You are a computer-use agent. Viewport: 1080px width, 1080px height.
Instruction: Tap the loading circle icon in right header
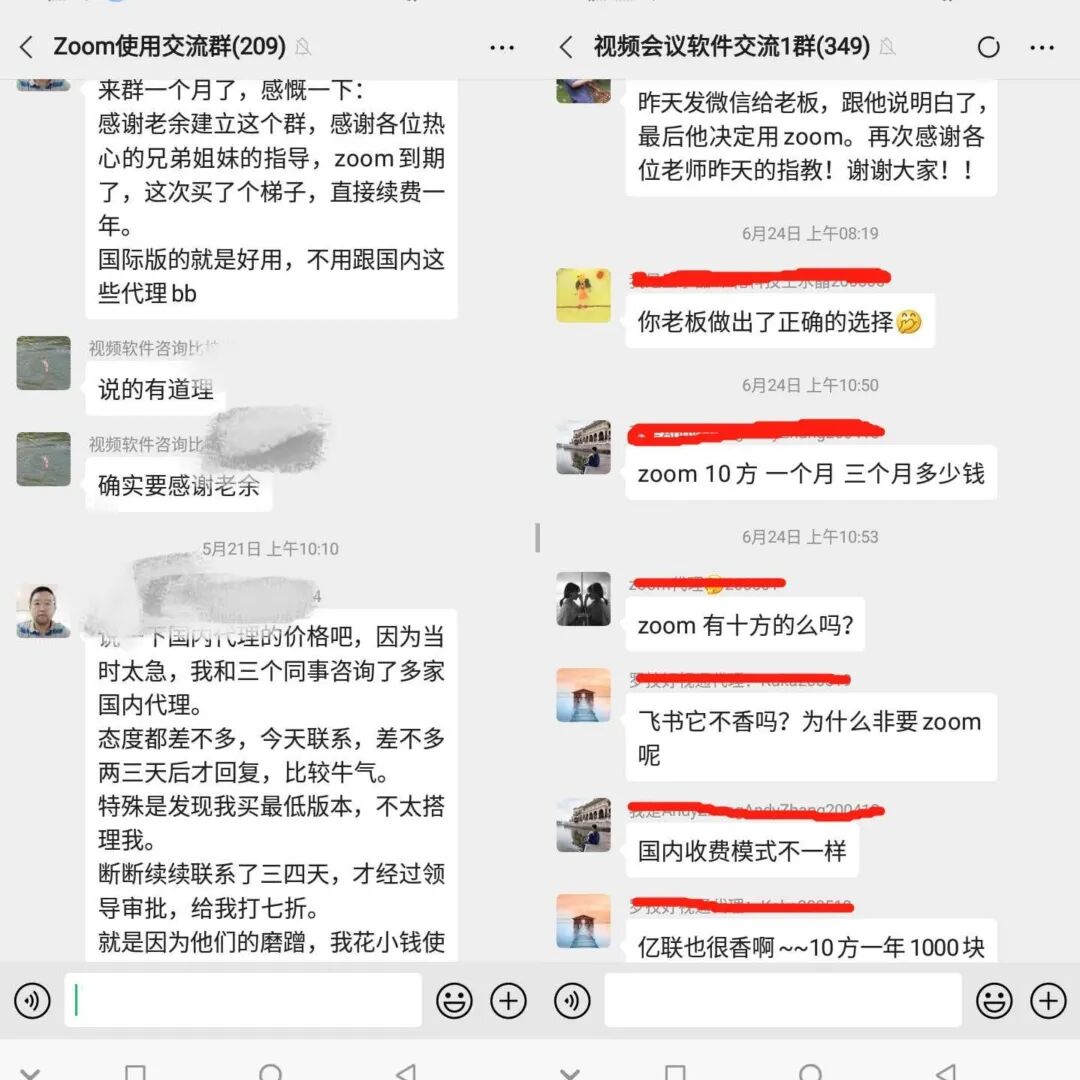click(988, 48)
